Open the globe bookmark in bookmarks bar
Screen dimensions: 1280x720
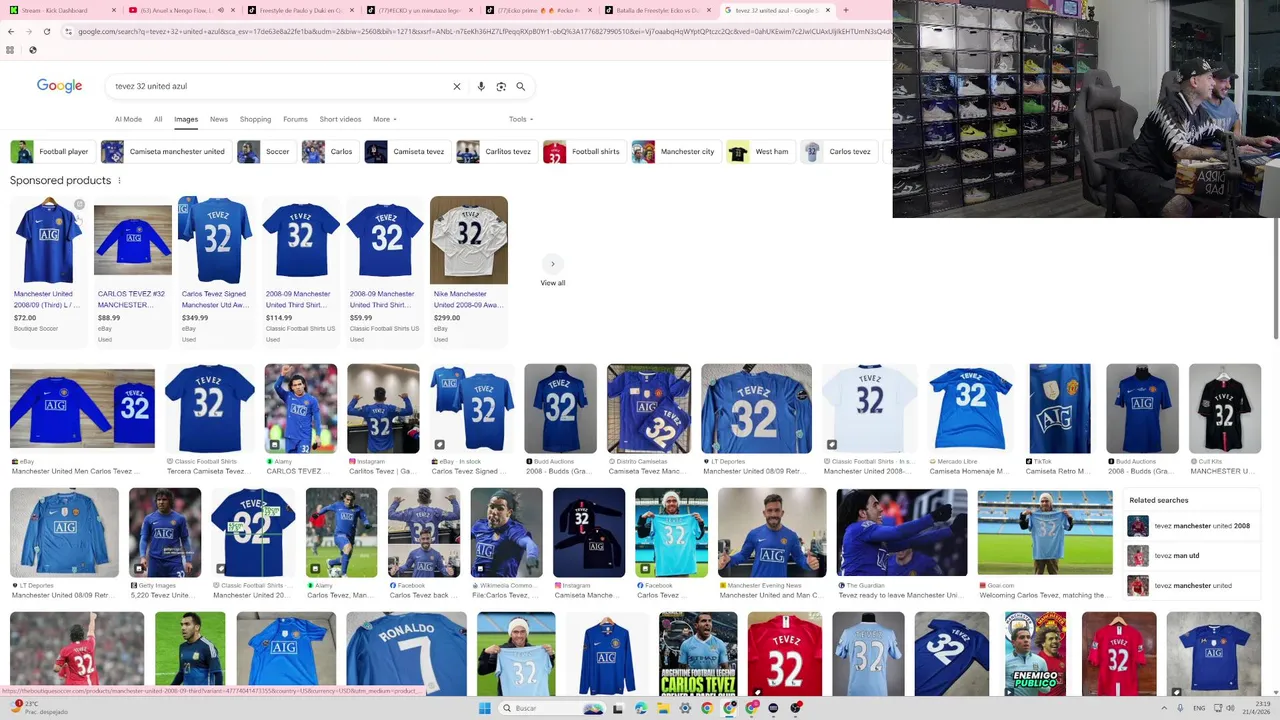(32, 50)
